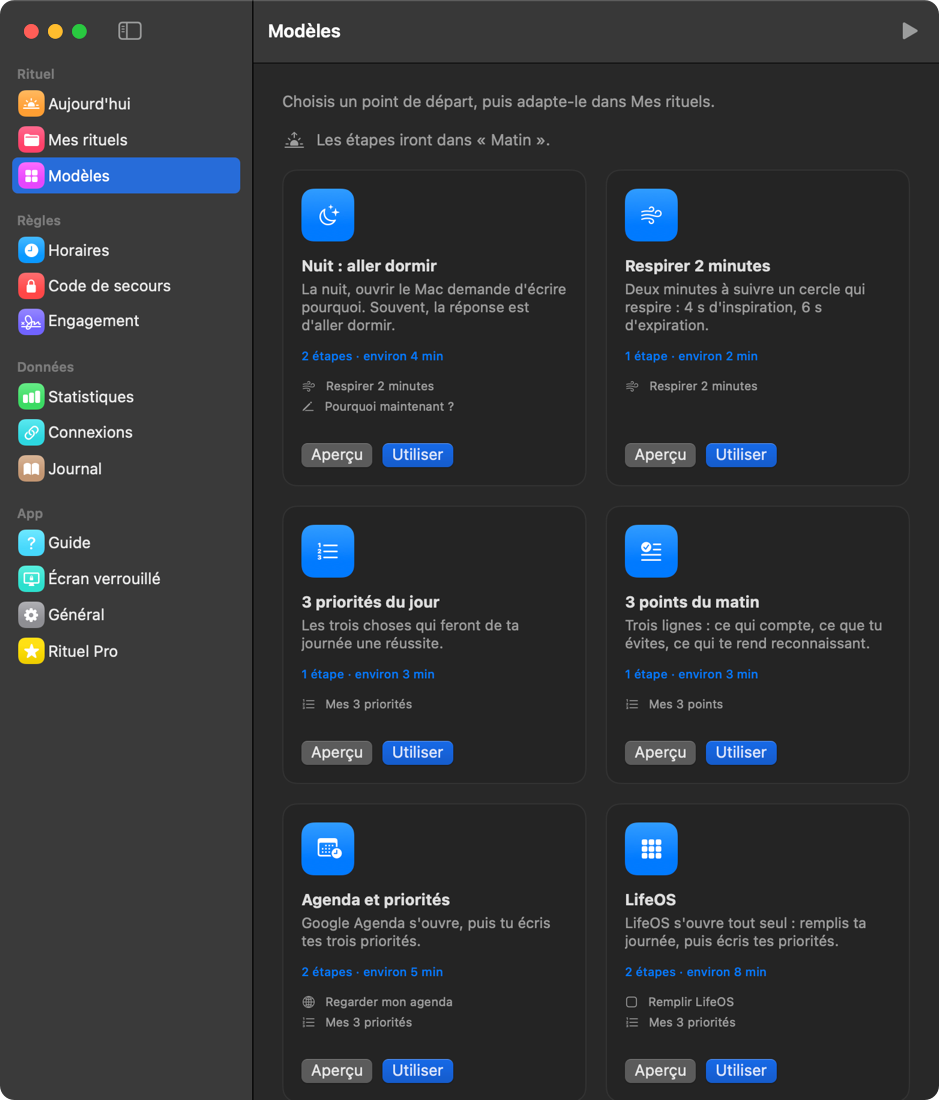The height and width of the screenshot is (1100, 939).
Task: Preview the LifeOS template
Action: tap(660, 1071)
